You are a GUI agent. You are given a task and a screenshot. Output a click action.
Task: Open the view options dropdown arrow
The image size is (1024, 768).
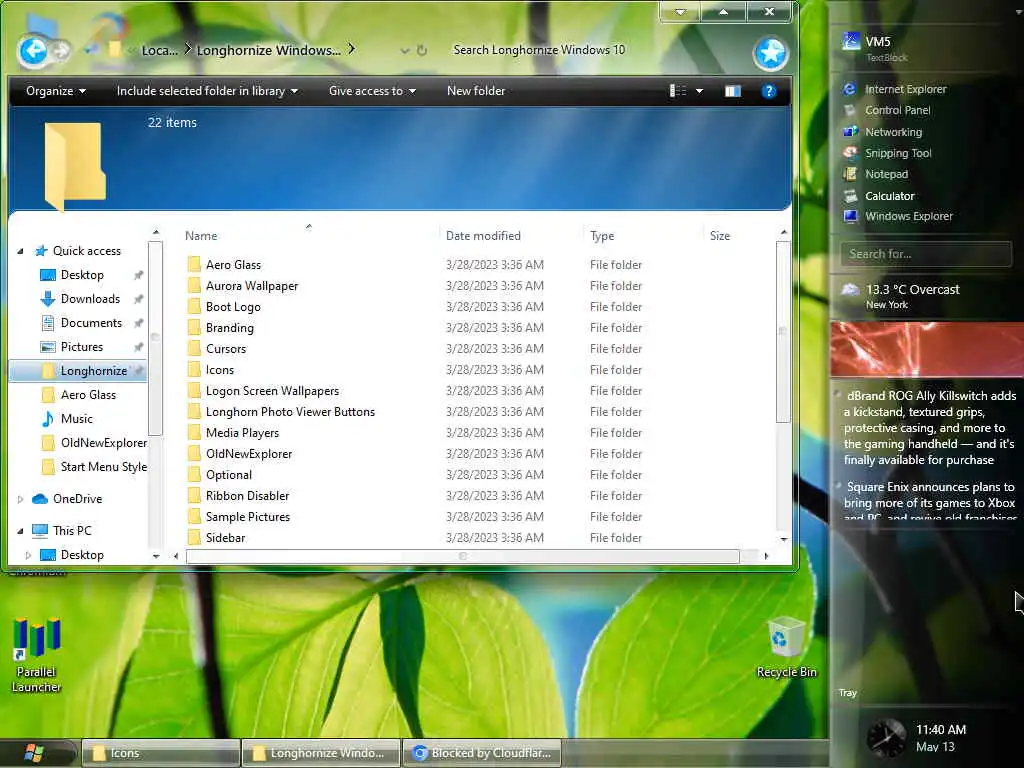click(699, 91)
